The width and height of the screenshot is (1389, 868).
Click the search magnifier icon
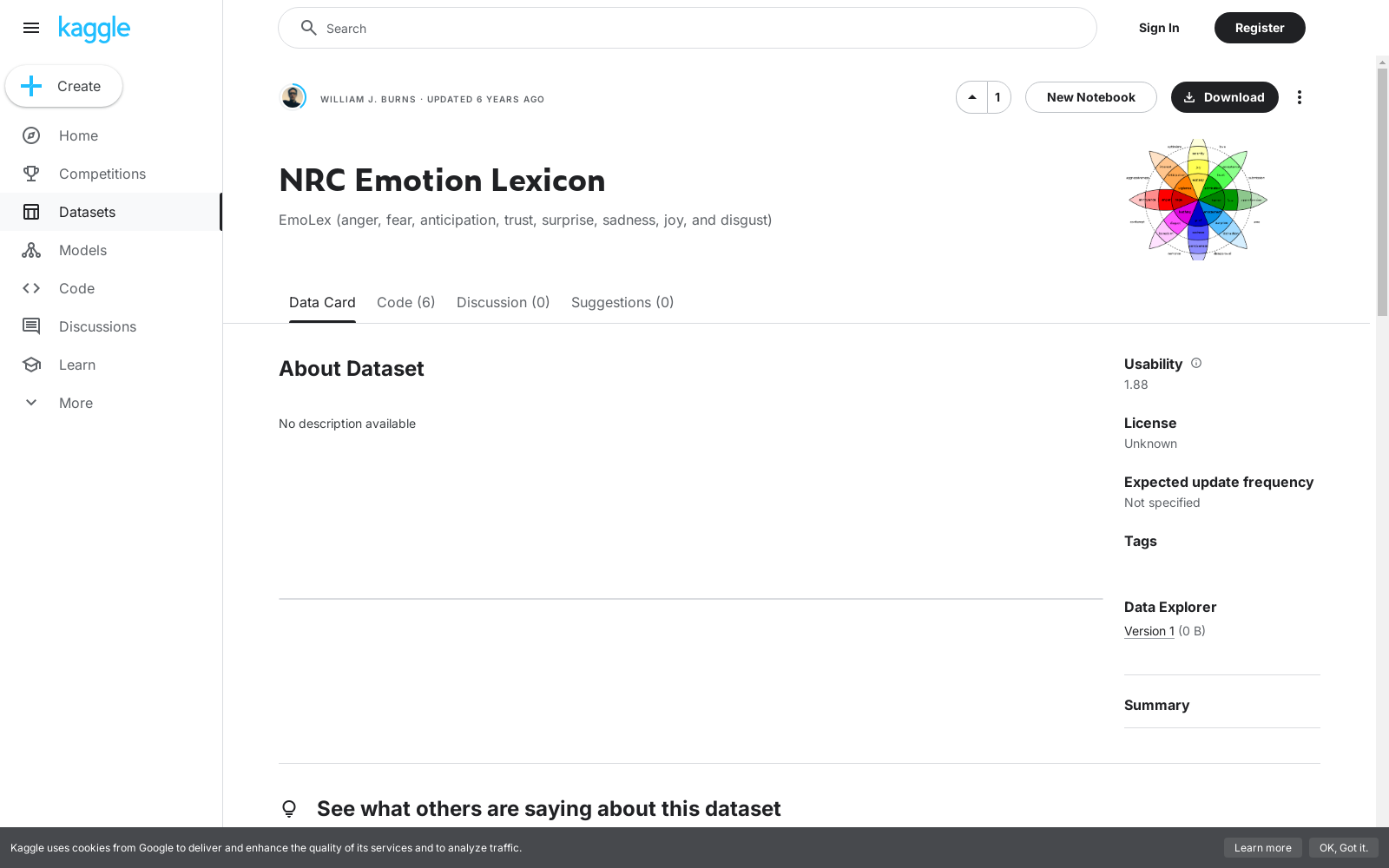point(308,28)
